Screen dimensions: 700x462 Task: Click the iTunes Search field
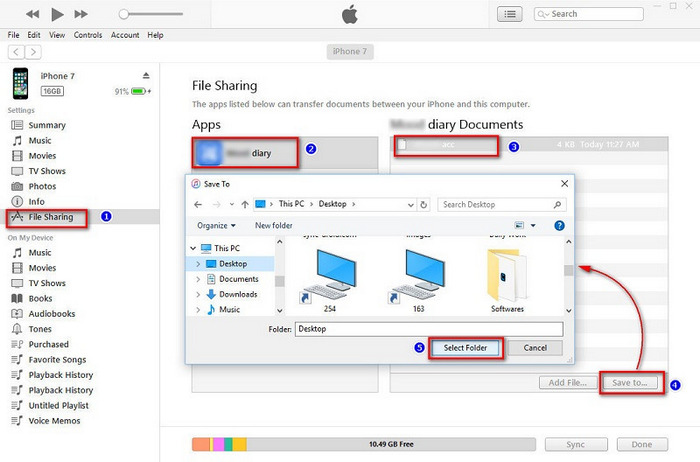pyautogui.click(x=588, y=14)
